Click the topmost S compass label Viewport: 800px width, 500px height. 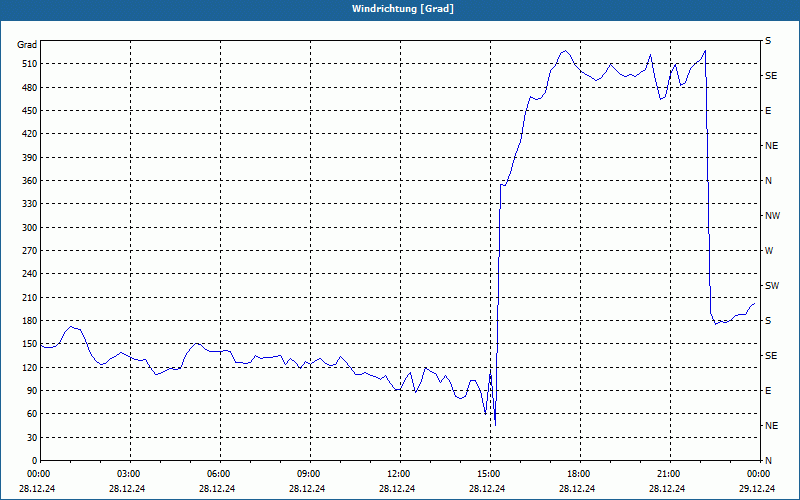click(768, 41)
